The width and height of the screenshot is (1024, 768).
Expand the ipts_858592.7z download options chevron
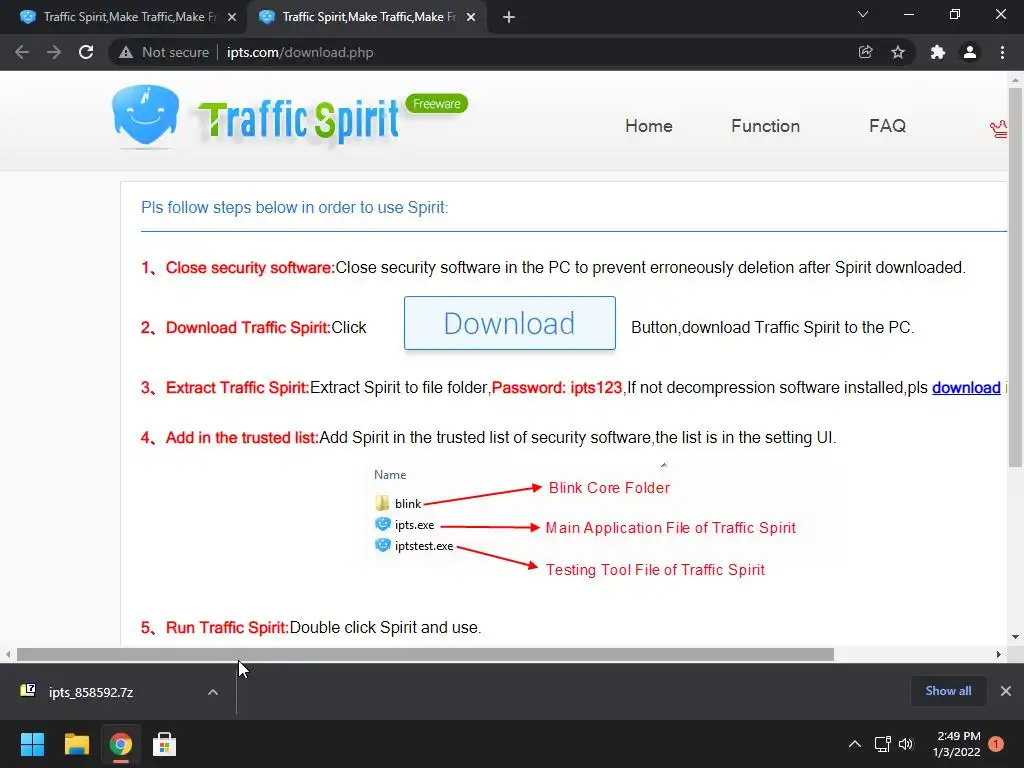tap(213, 692)
